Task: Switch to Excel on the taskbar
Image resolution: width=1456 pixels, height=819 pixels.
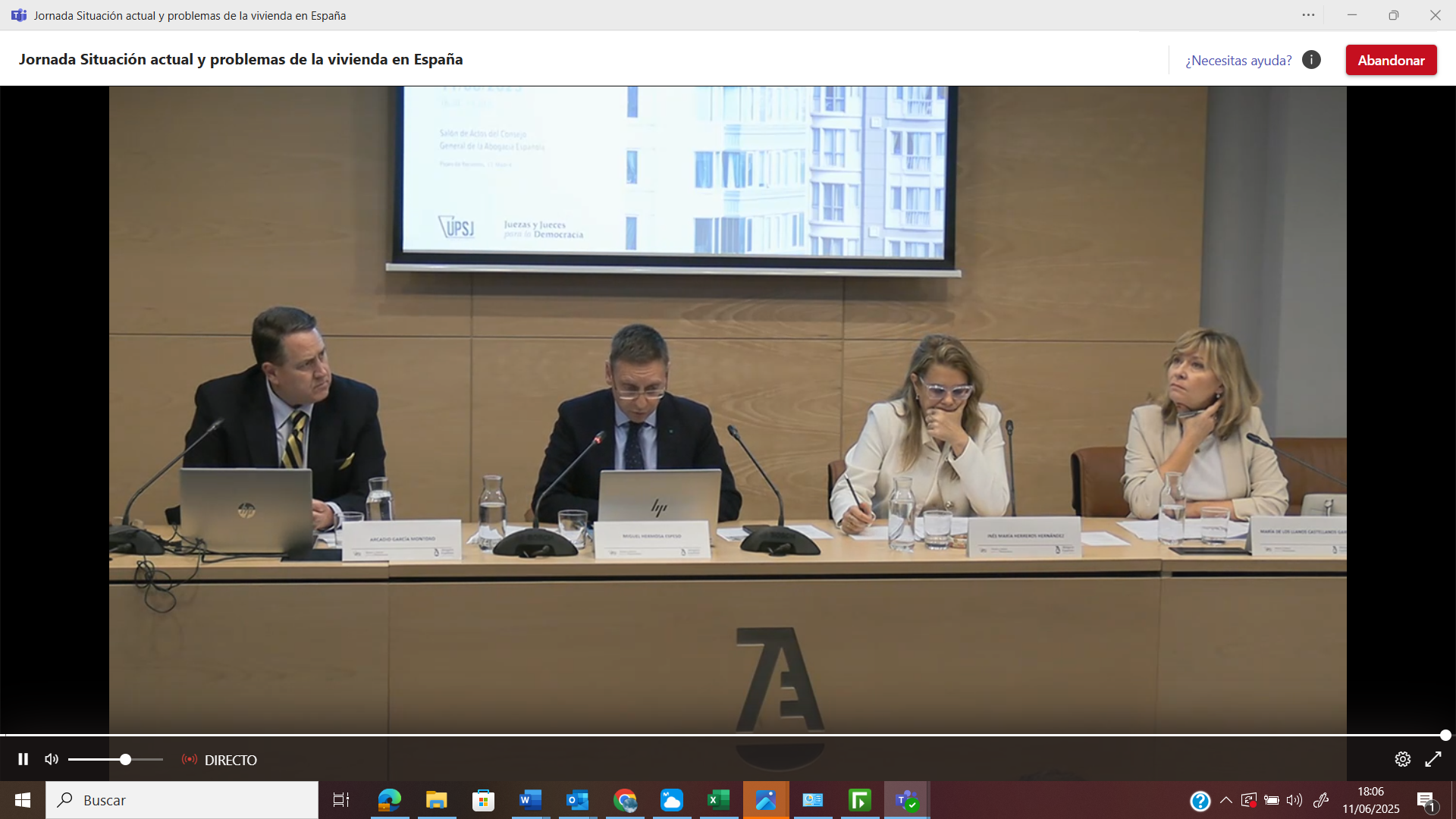Action: pos(718,800)
